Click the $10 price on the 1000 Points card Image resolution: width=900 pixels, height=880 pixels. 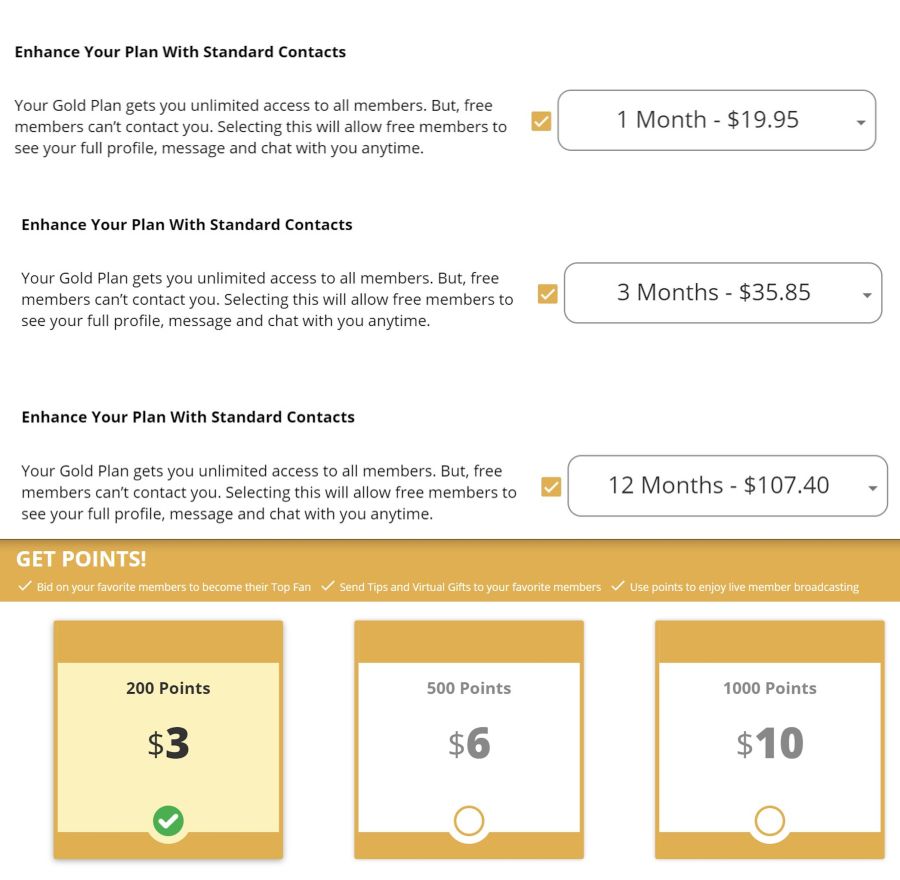point(770,743)
